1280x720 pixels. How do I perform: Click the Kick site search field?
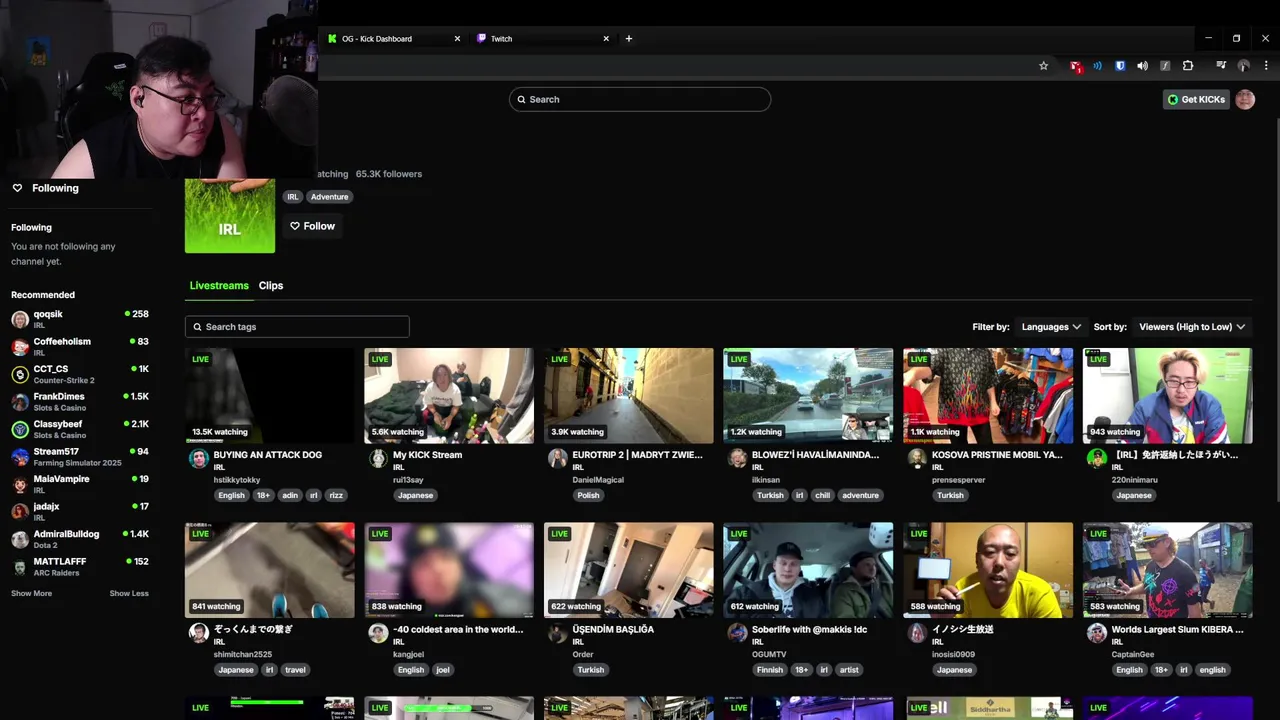(640, 99)
